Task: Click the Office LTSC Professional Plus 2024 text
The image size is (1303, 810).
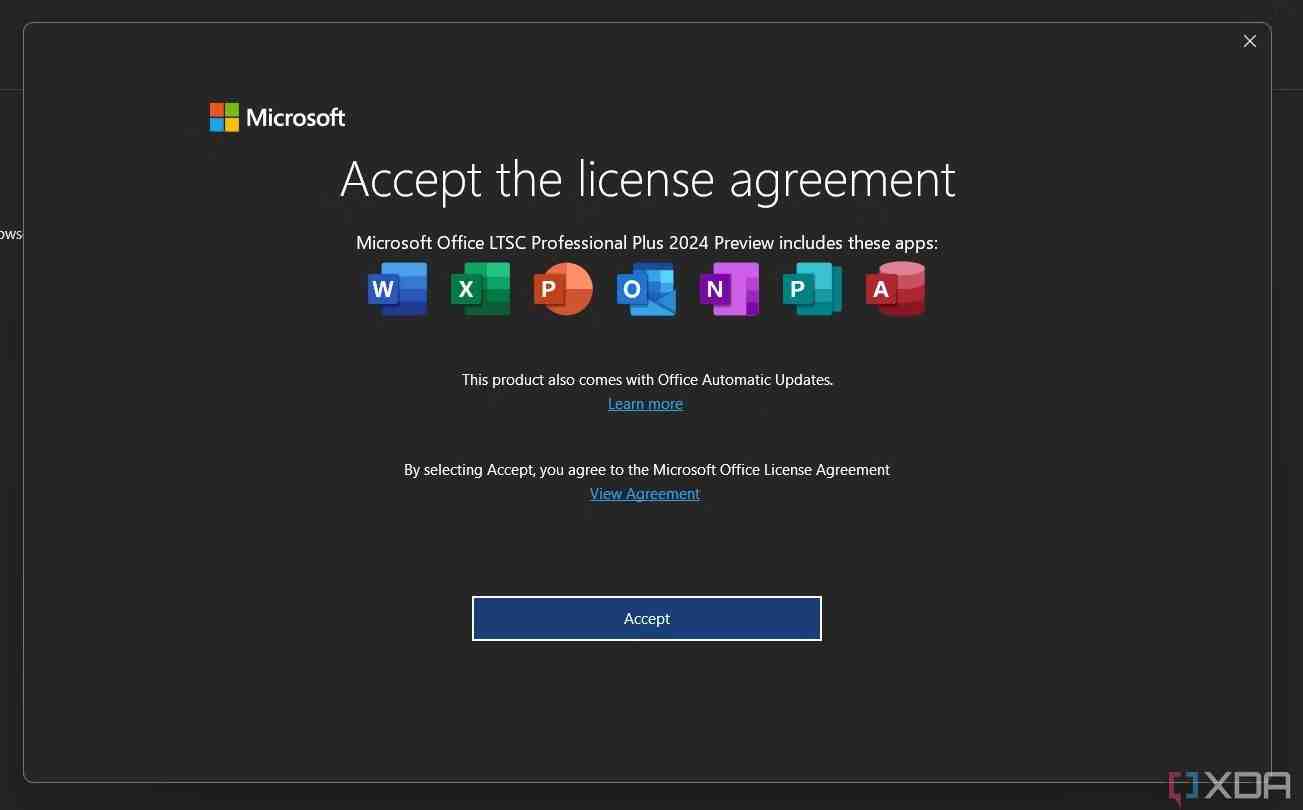Action: (646, 243)
